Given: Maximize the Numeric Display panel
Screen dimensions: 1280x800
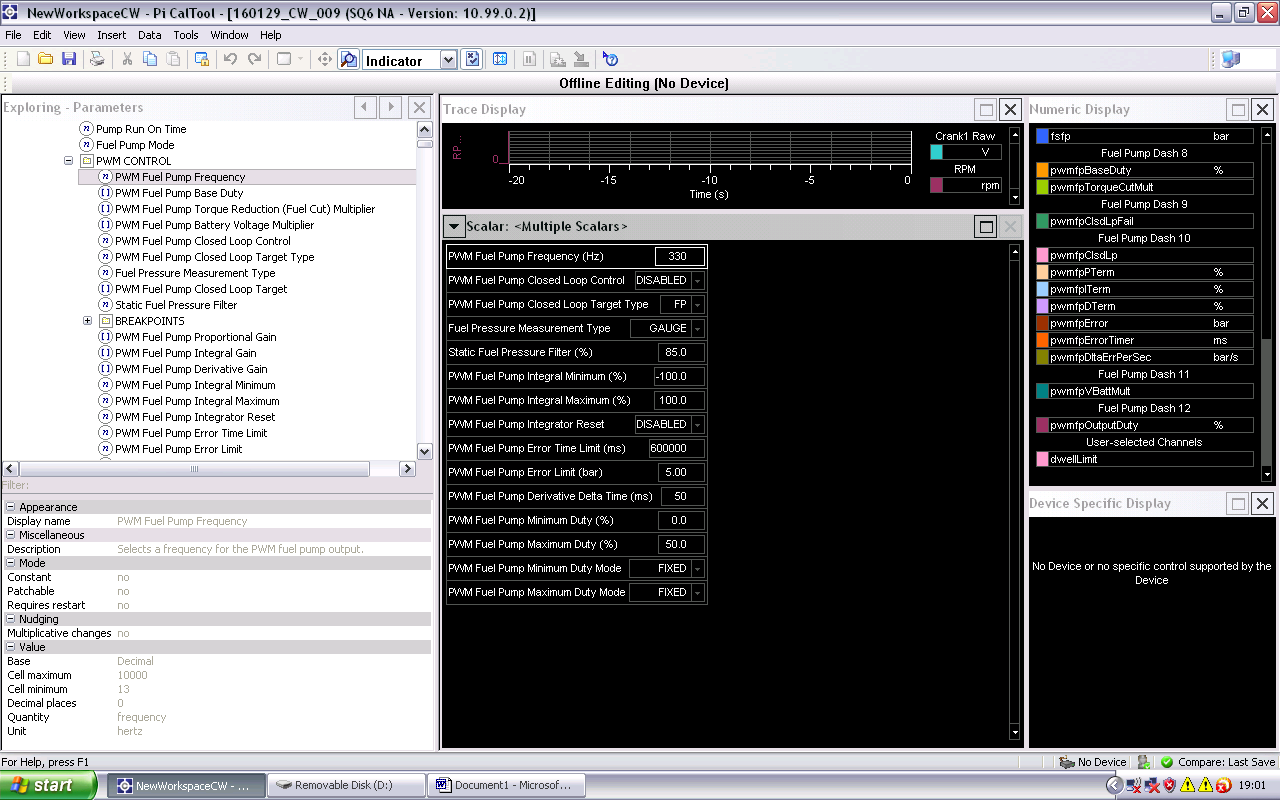Looking at the screenshot, I should tap(1238, 109).
